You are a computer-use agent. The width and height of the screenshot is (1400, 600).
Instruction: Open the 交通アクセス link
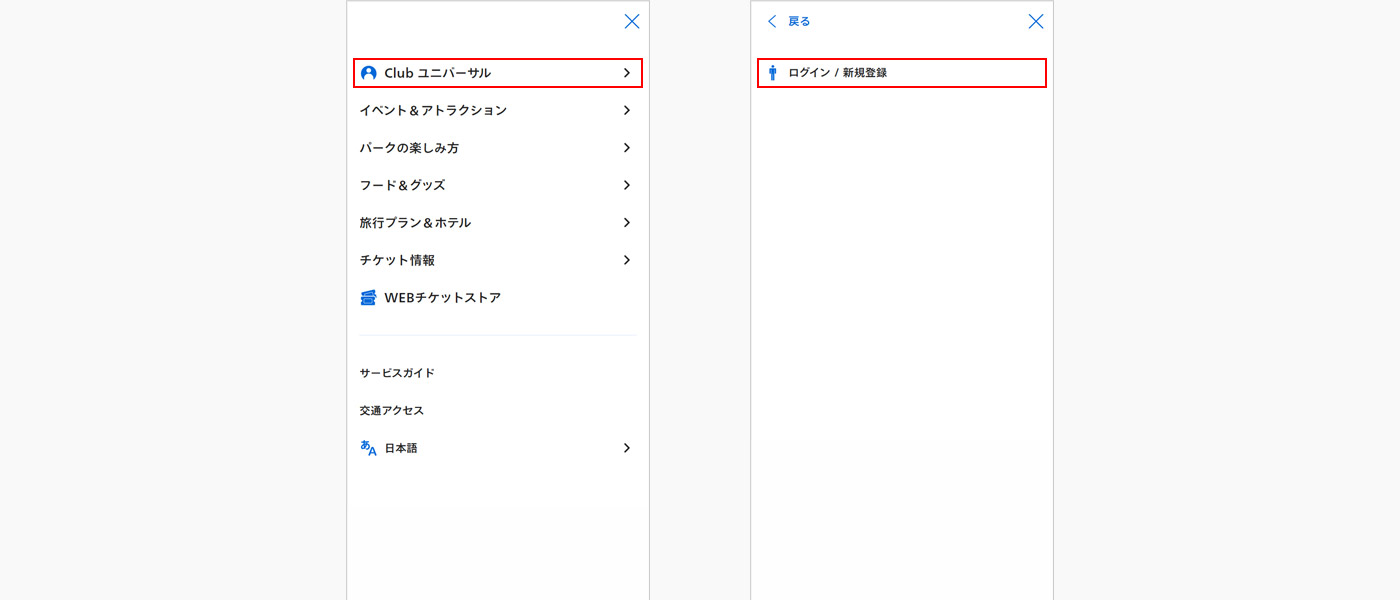[x=392, y=411]
